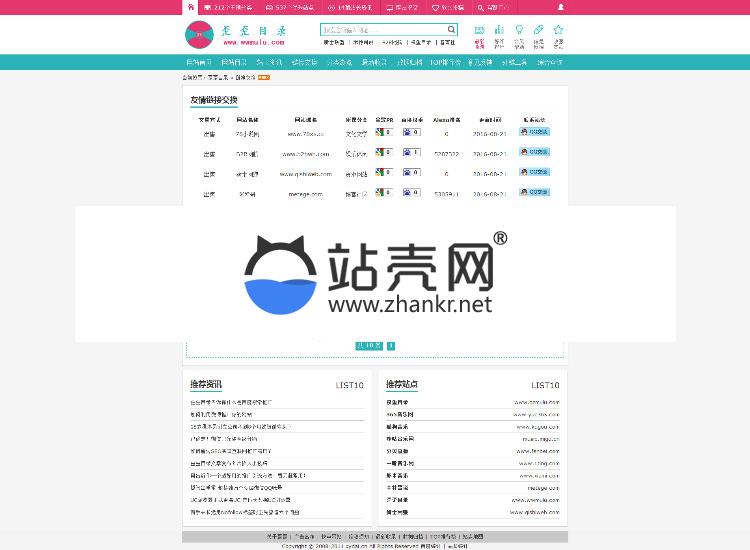The width and height of the screenshot is (750, 550).
Task: Go to the home icon in pink top bar
Action: tap(191, 7)
